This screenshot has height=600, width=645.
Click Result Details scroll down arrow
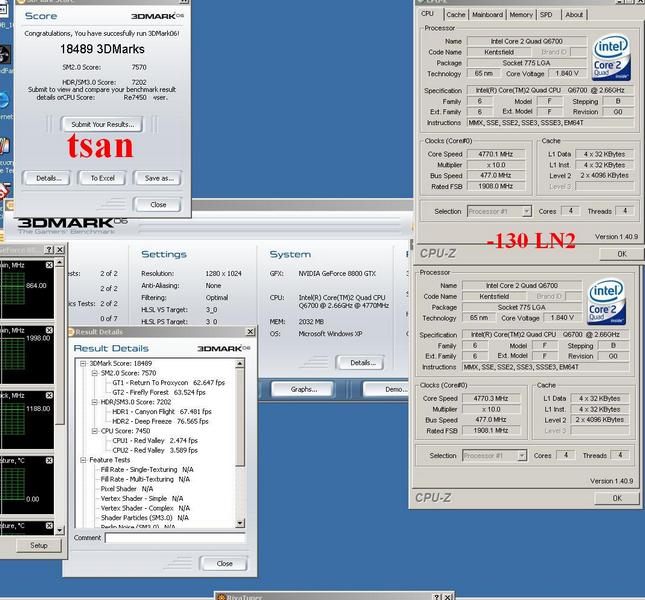(240, 523)
